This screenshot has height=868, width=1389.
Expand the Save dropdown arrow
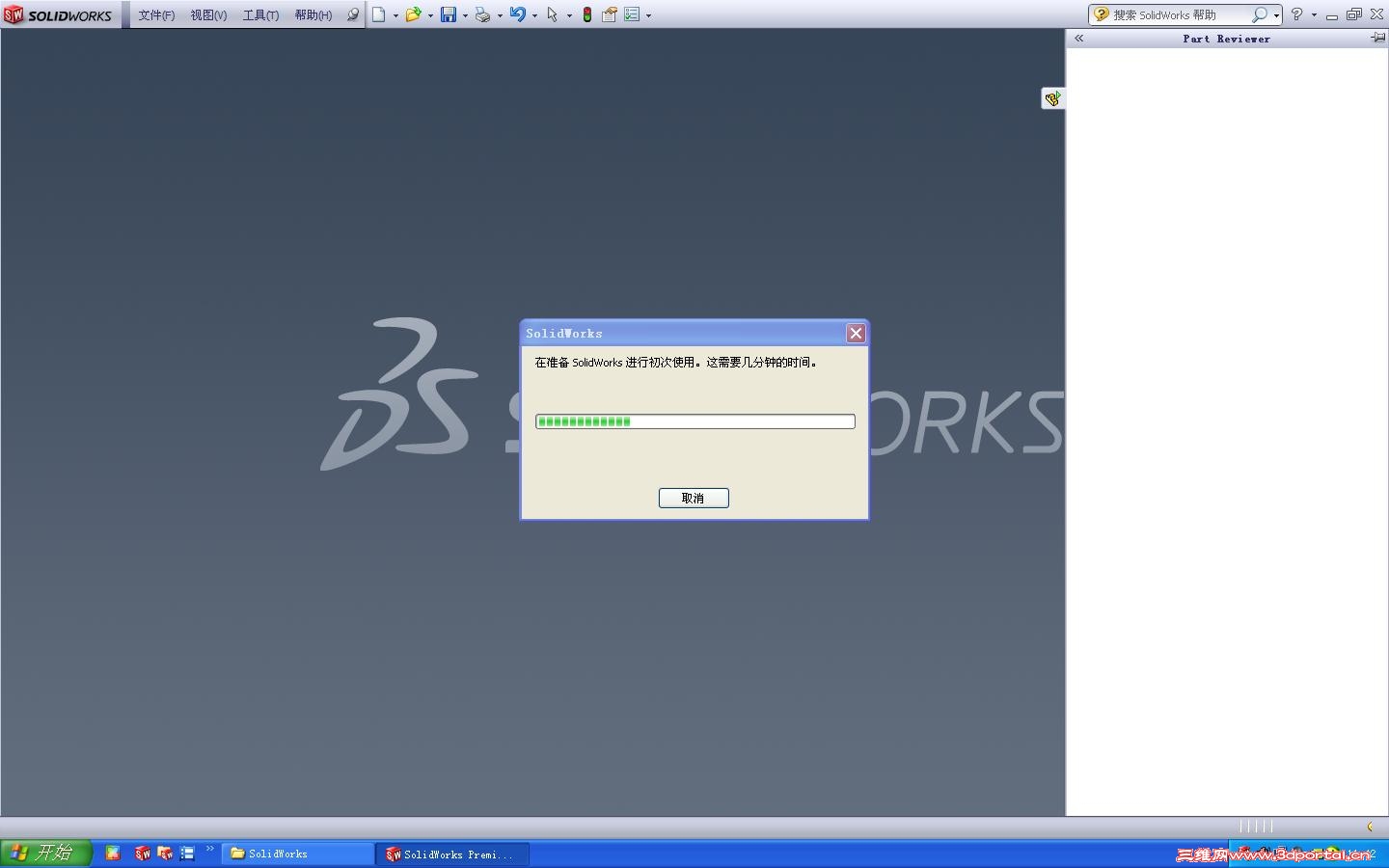pos(465,15)
